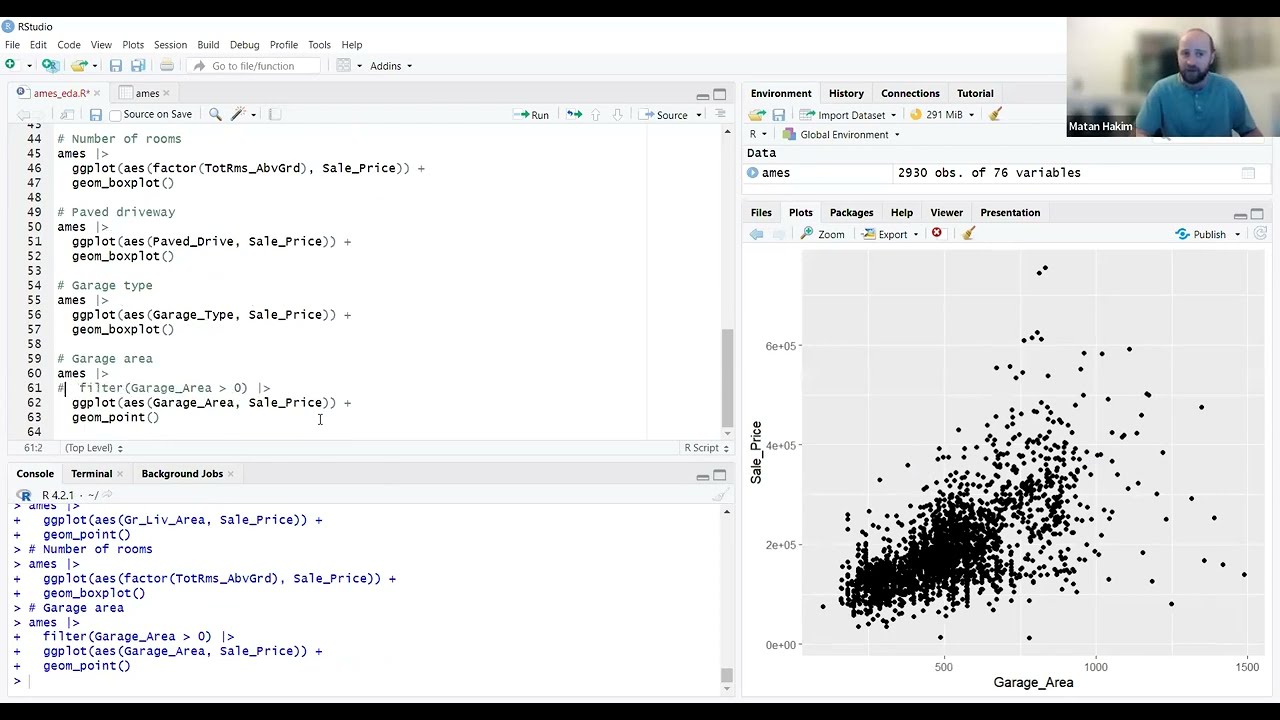
Task: Load workspace icon in Environment pane
Action: [757, 115]
